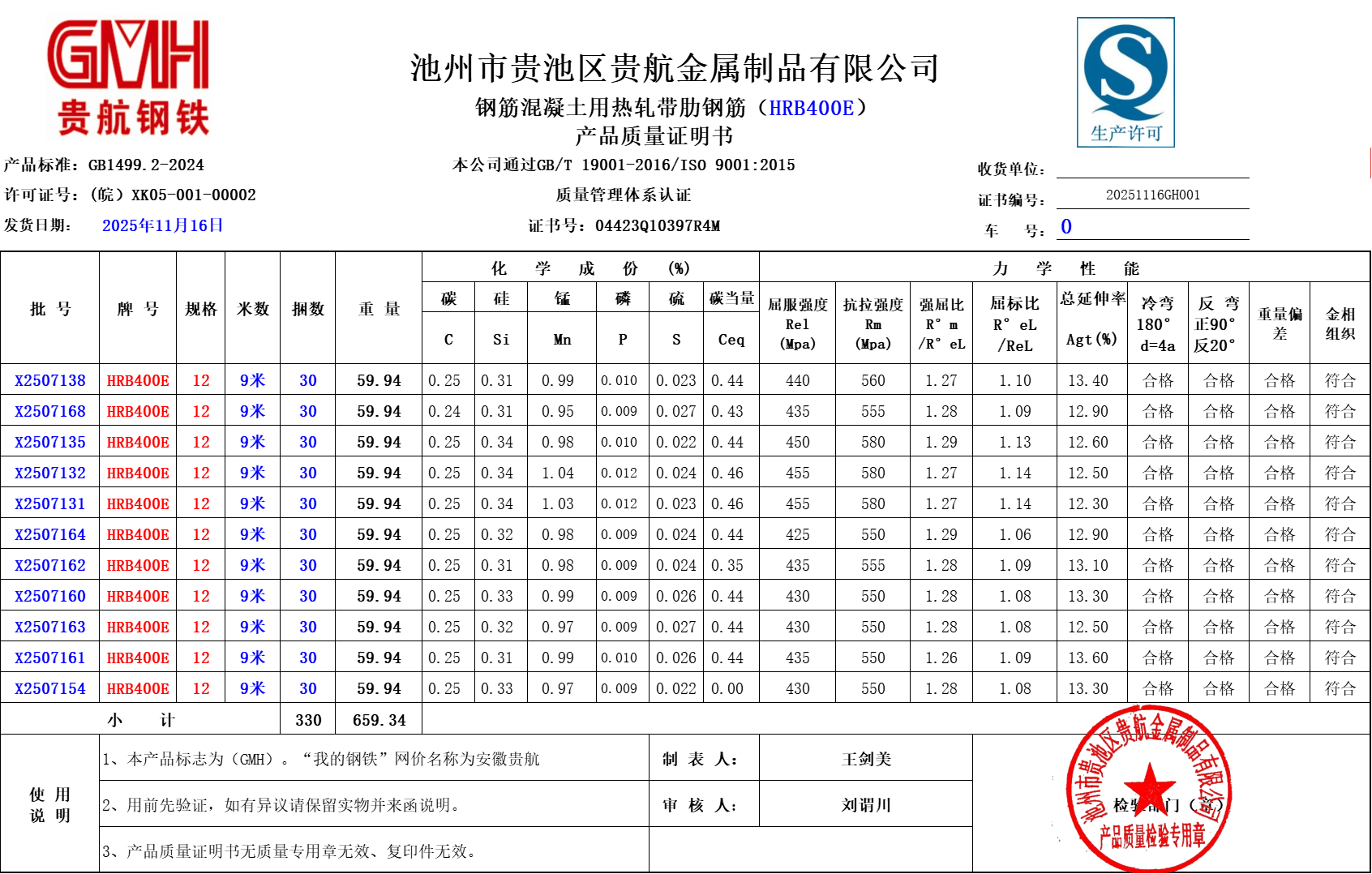Click the 小计 bundle total 330

click(x=308, y=720)
